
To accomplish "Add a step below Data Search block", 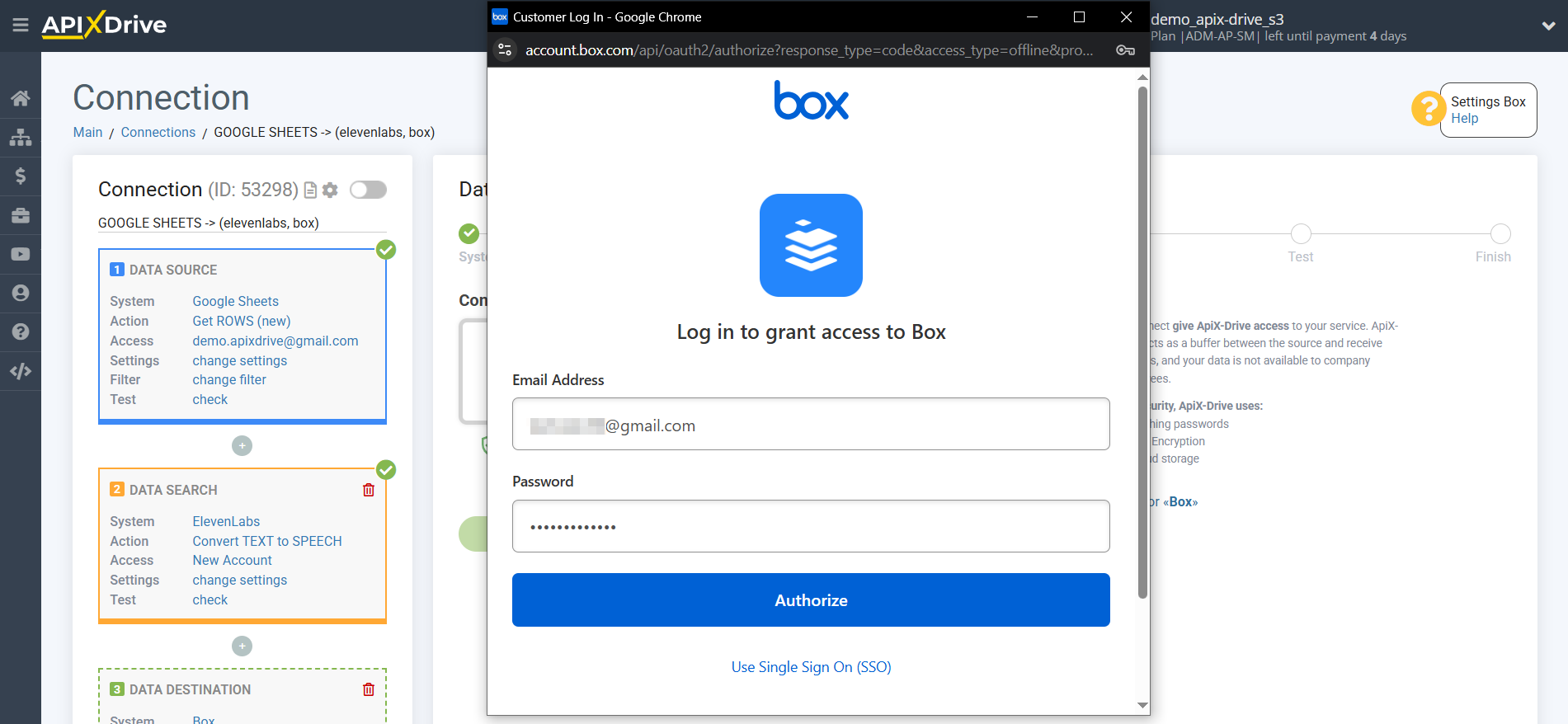I will (x=242, y=646).
